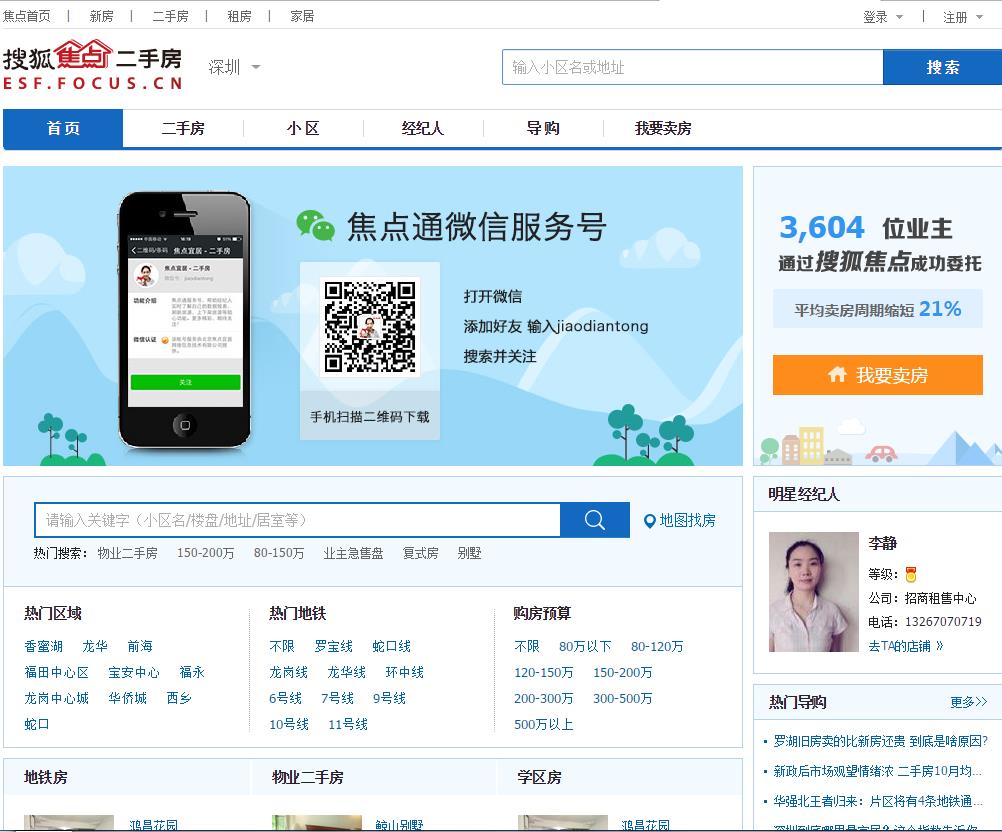The image size is (1002, 832).
Task: Select hot search 物业二手房
Action: tap(127, 553)
